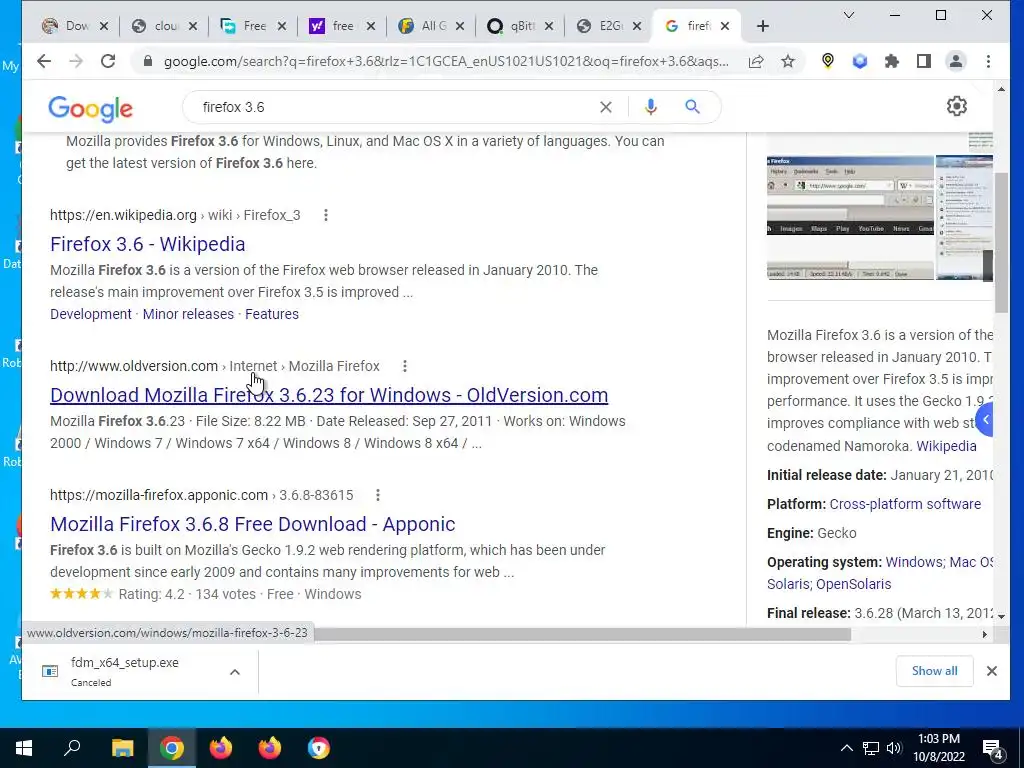Open the blue hexagon extension icon

[859, 61]
